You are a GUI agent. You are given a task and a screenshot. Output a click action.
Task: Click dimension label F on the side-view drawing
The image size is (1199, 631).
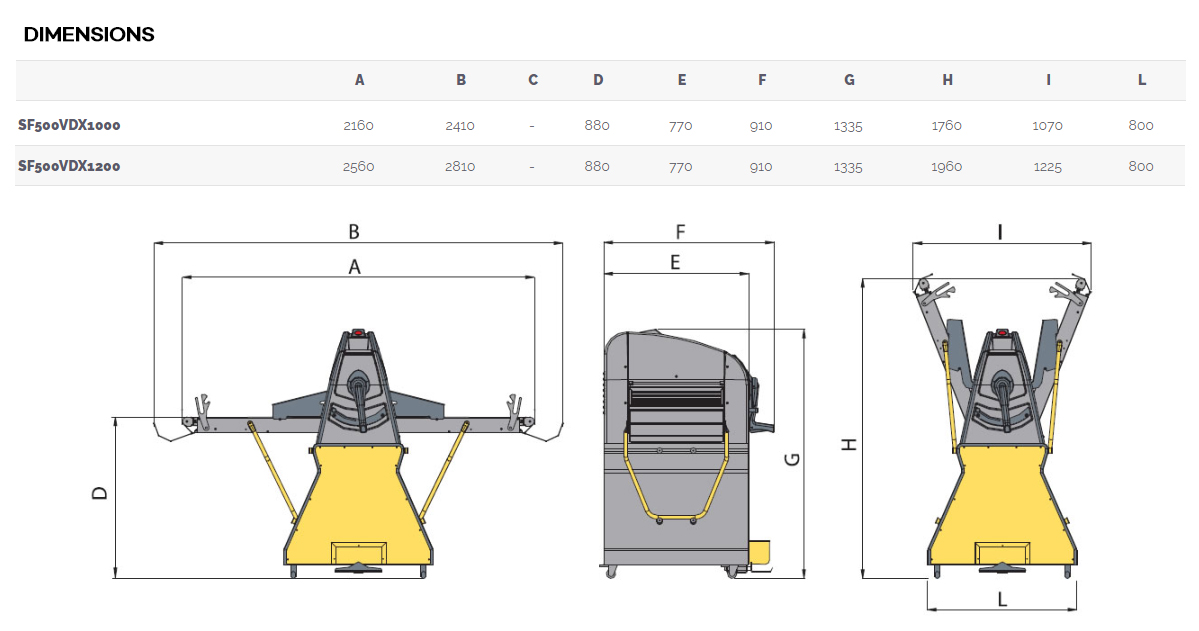click(x=681, y=232)
